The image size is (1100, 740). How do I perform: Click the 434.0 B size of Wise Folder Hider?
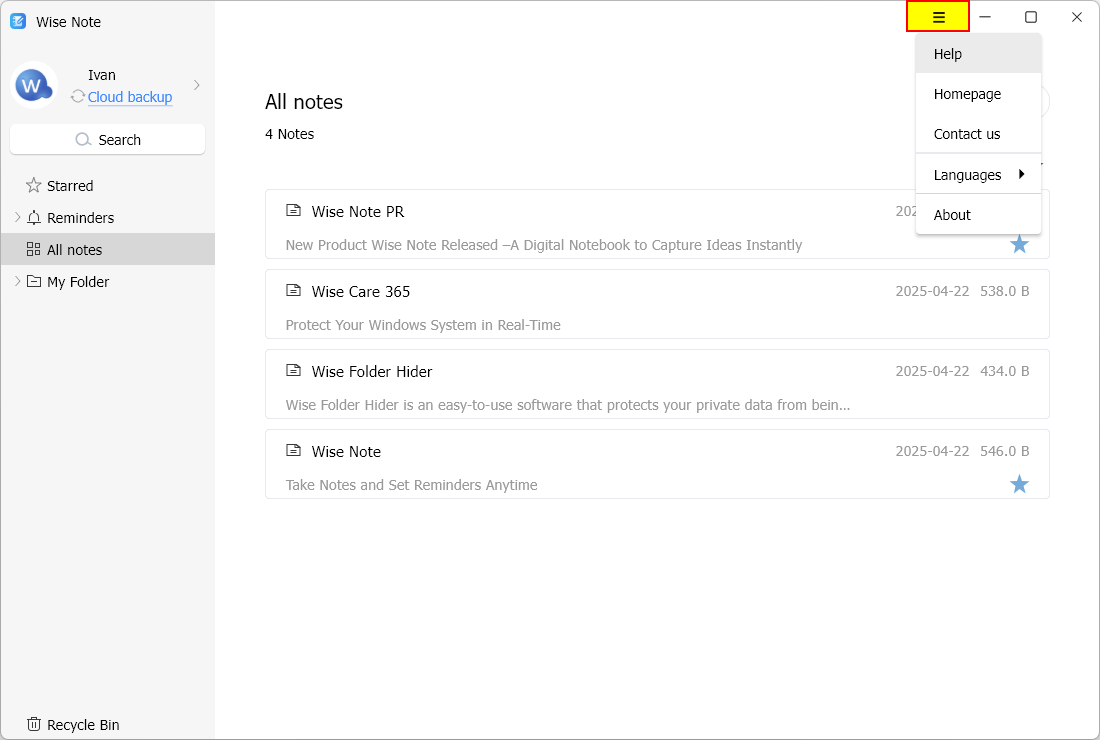1004,371
